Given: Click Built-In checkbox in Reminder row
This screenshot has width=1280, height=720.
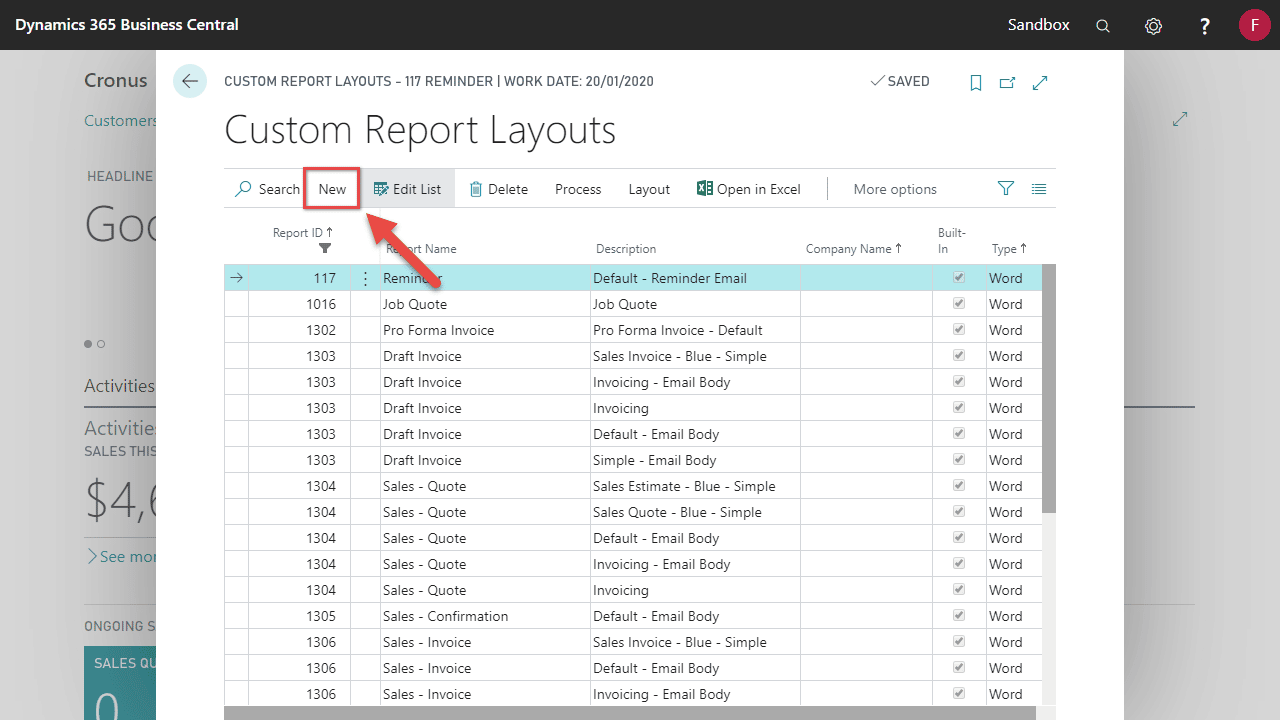Looking at the screenshot, I should 959,278.
